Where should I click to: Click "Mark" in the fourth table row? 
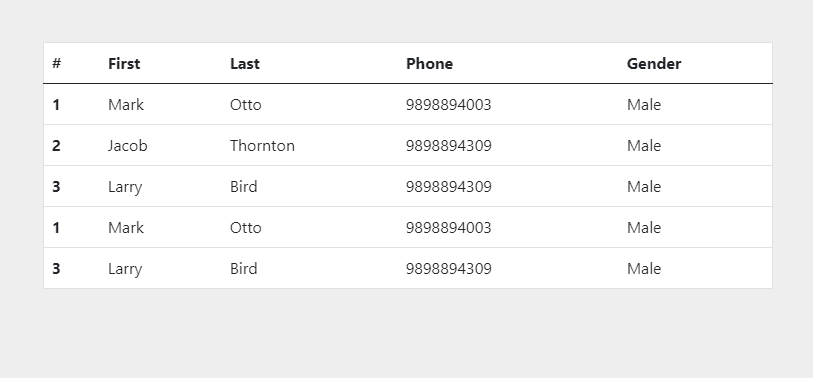click(126, 228)
